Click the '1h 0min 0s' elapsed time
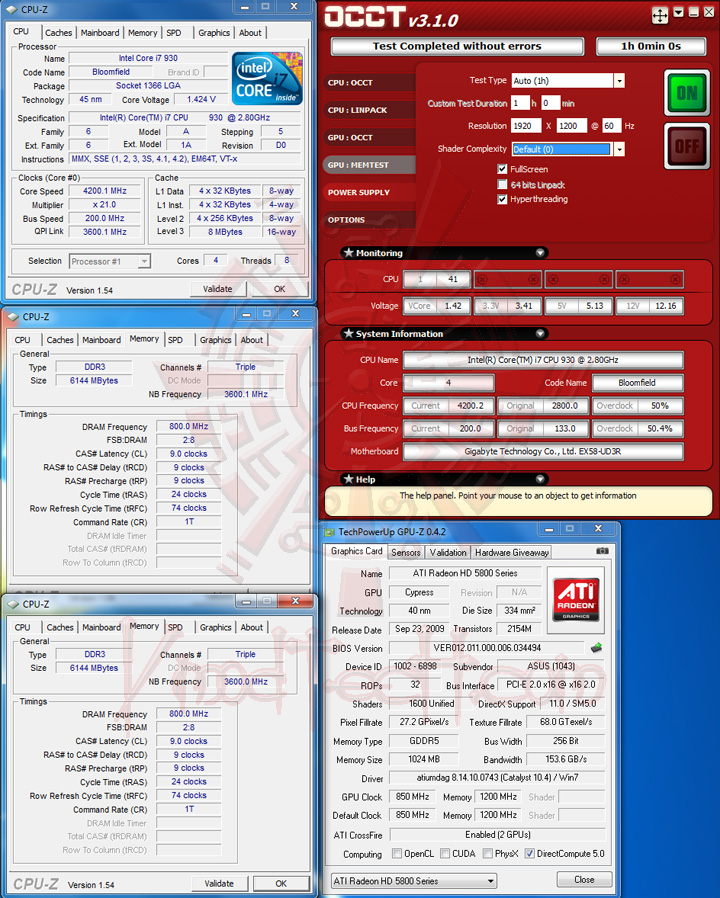Screen dimensions: 720x898 point(651,46)
